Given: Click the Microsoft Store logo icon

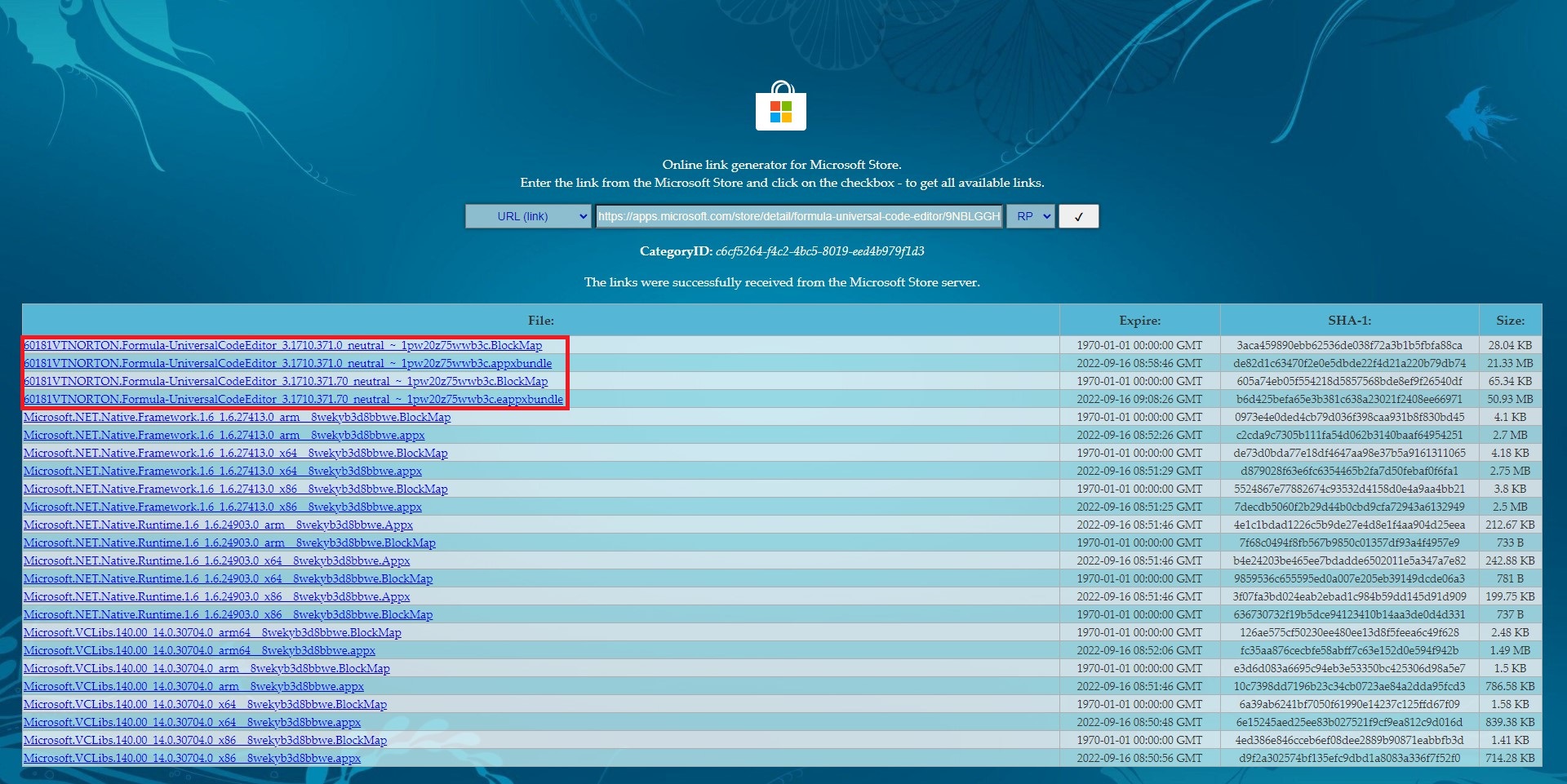Looking at the screenshot, I should (781, 106).
